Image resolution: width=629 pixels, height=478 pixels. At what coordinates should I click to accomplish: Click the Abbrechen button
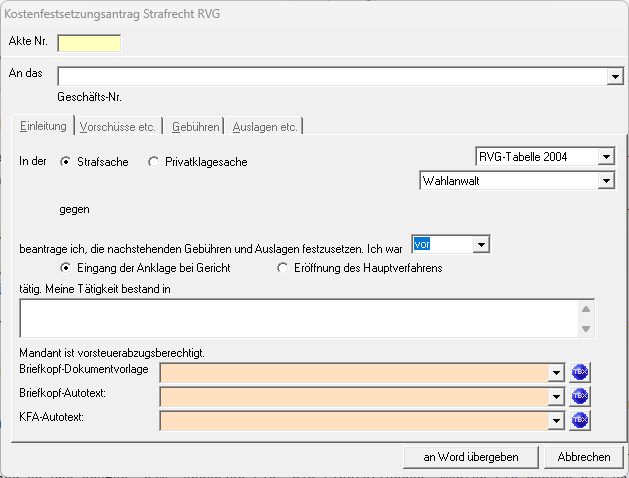point(584,457)
